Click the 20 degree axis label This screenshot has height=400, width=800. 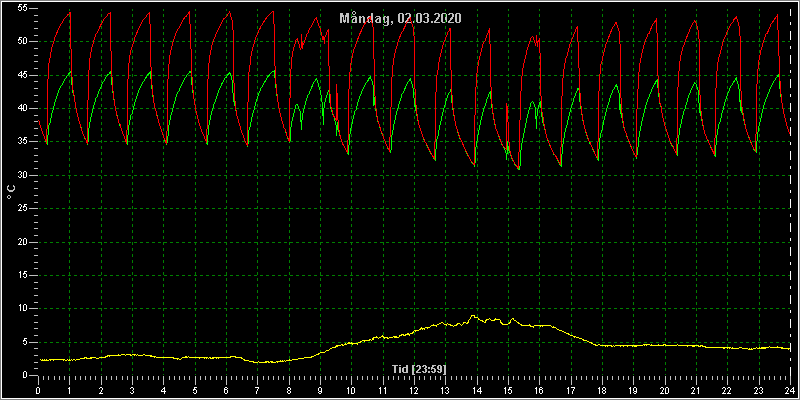pyautogui.click(x=20, y=242)
